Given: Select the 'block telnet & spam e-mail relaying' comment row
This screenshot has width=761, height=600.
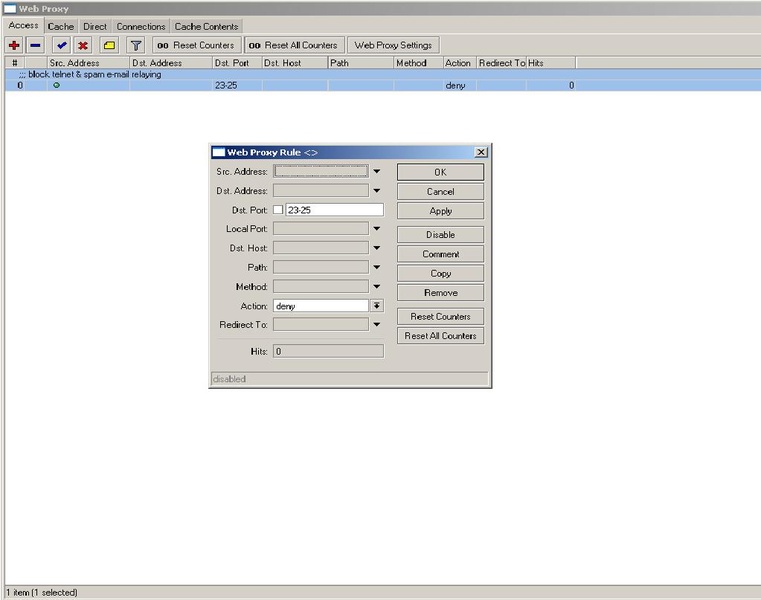Looking at the screenshot, I should 383,74.
